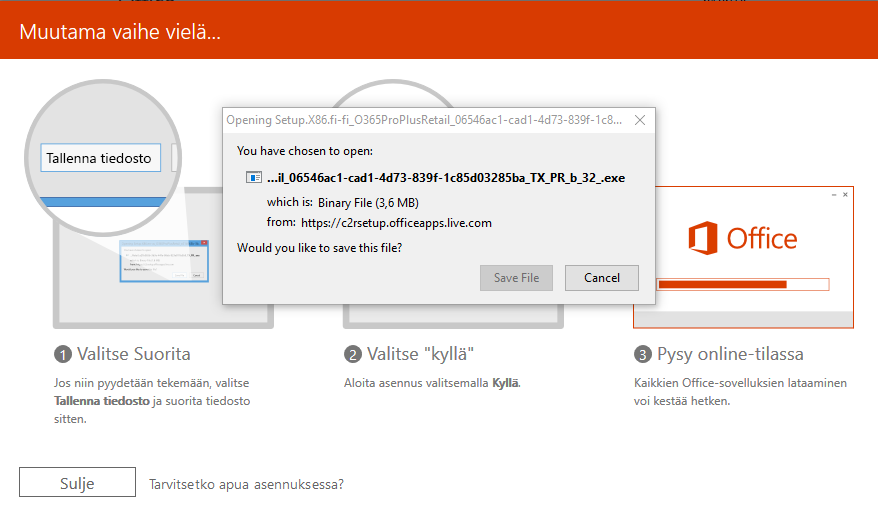The image size is (878, 517).
Task: Click the small dialog thumbnail in step one
Action: 164,261
